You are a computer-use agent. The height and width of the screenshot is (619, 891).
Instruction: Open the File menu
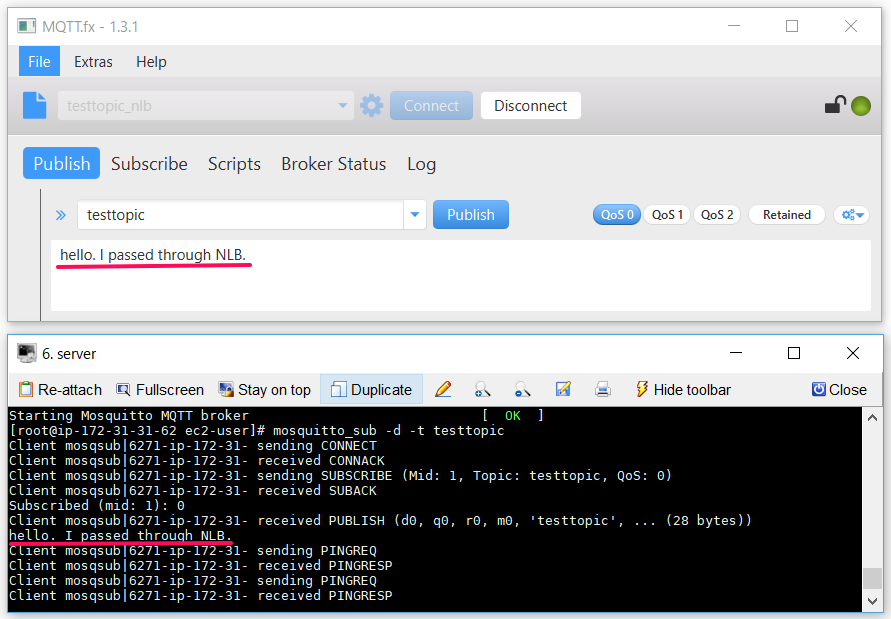(x=39, y=61)
